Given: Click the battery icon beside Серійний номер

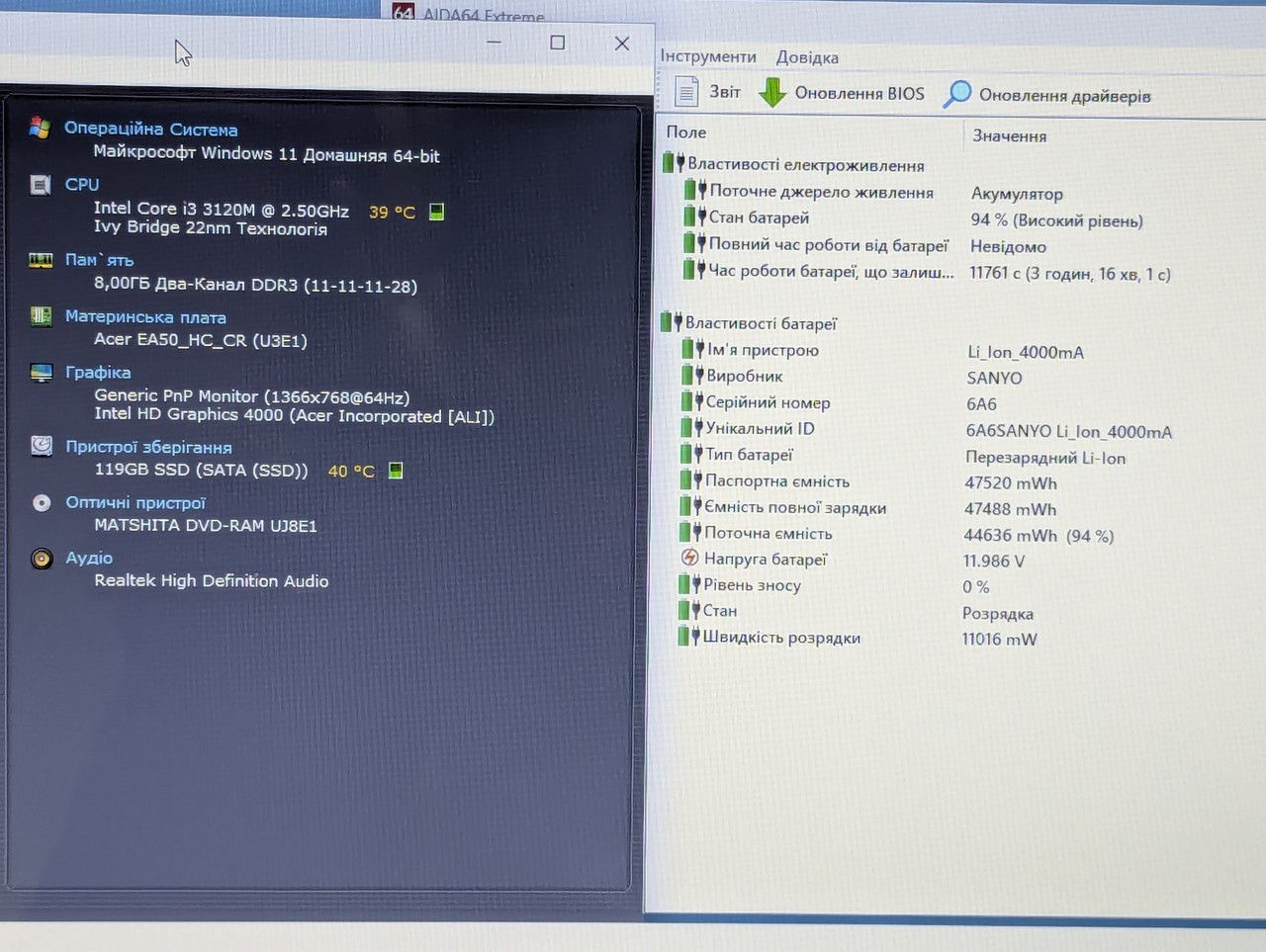Looking at the screenshot, I should click(691, 400).
